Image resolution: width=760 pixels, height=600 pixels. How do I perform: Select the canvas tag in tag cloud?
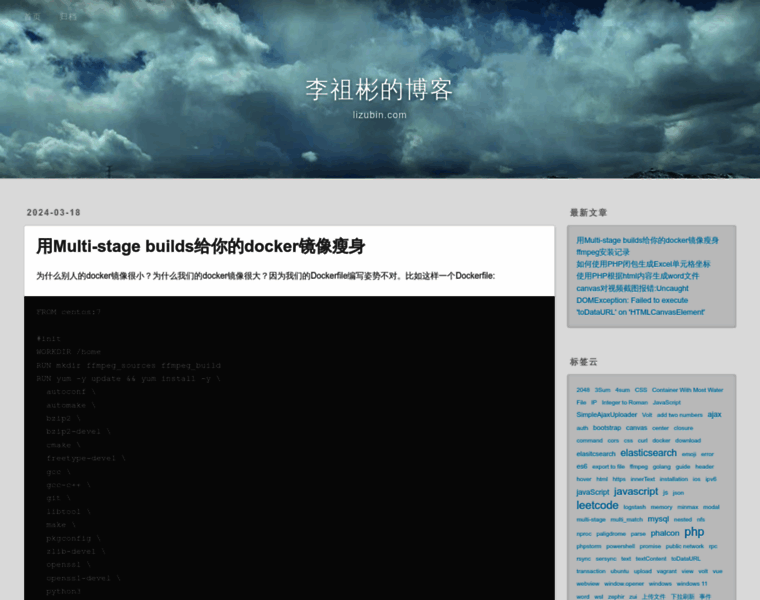pos(636,428)
